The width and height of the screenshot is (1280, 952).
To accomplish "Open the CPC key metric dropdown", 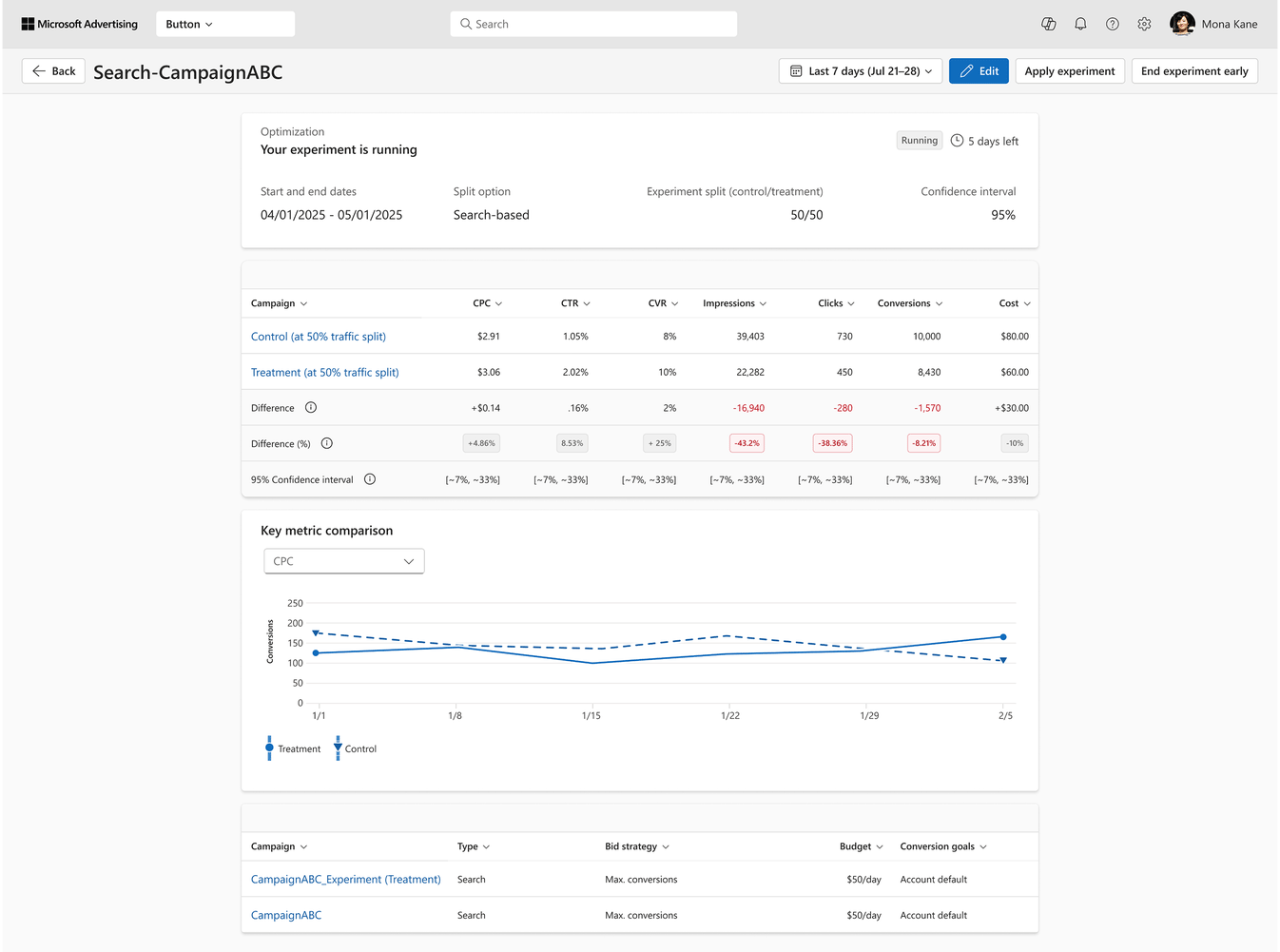I will [344, 561].
